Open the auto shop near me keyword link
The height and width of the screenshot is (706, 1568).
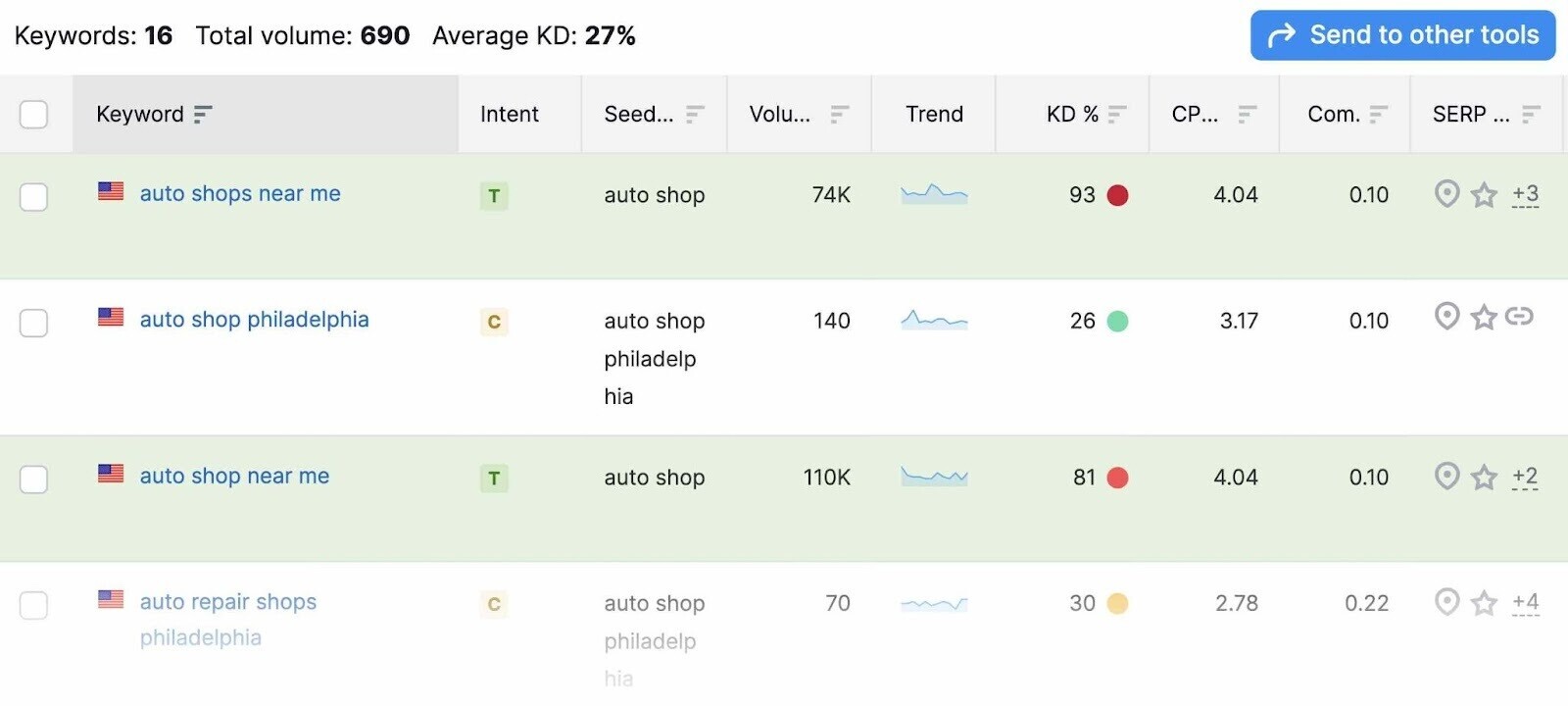[234, 476]
